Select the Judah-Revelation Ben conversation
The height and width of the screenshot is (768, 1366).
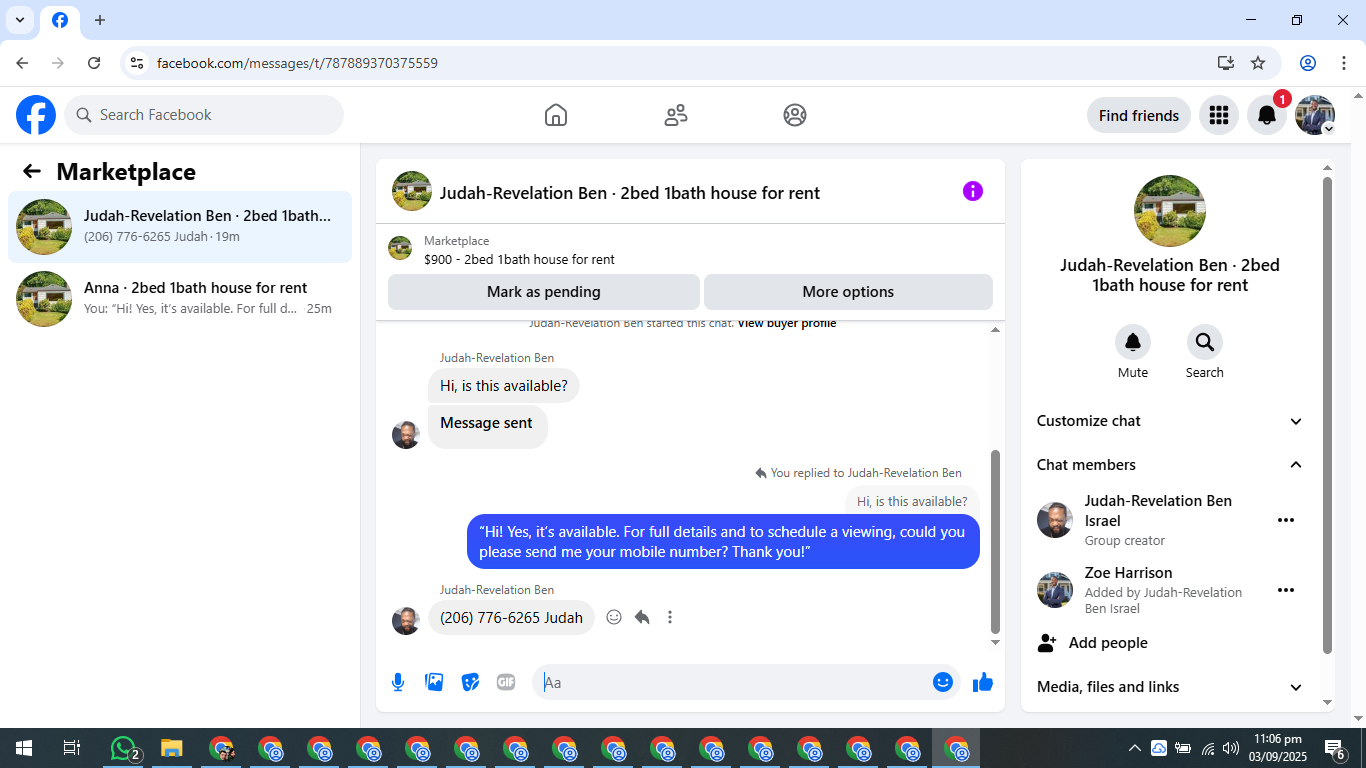(x=180, y=227)
